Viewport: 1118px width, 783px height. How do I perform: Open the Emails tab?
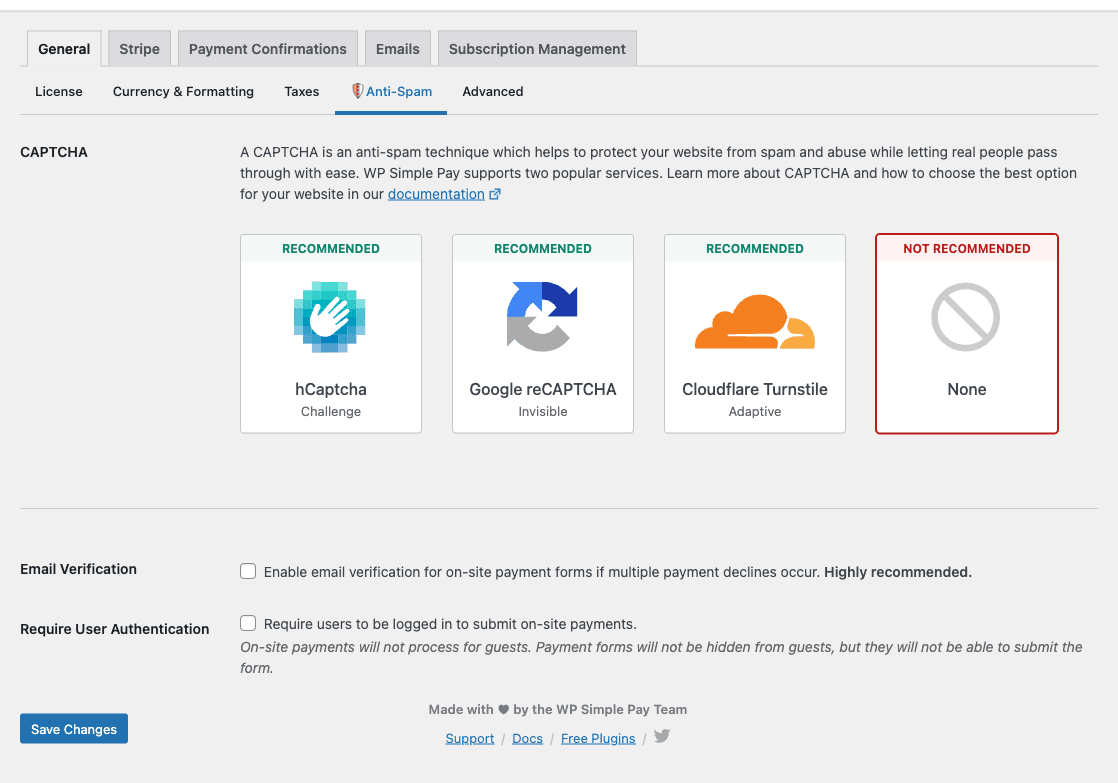pyautogui.click(x=397, y=48)
